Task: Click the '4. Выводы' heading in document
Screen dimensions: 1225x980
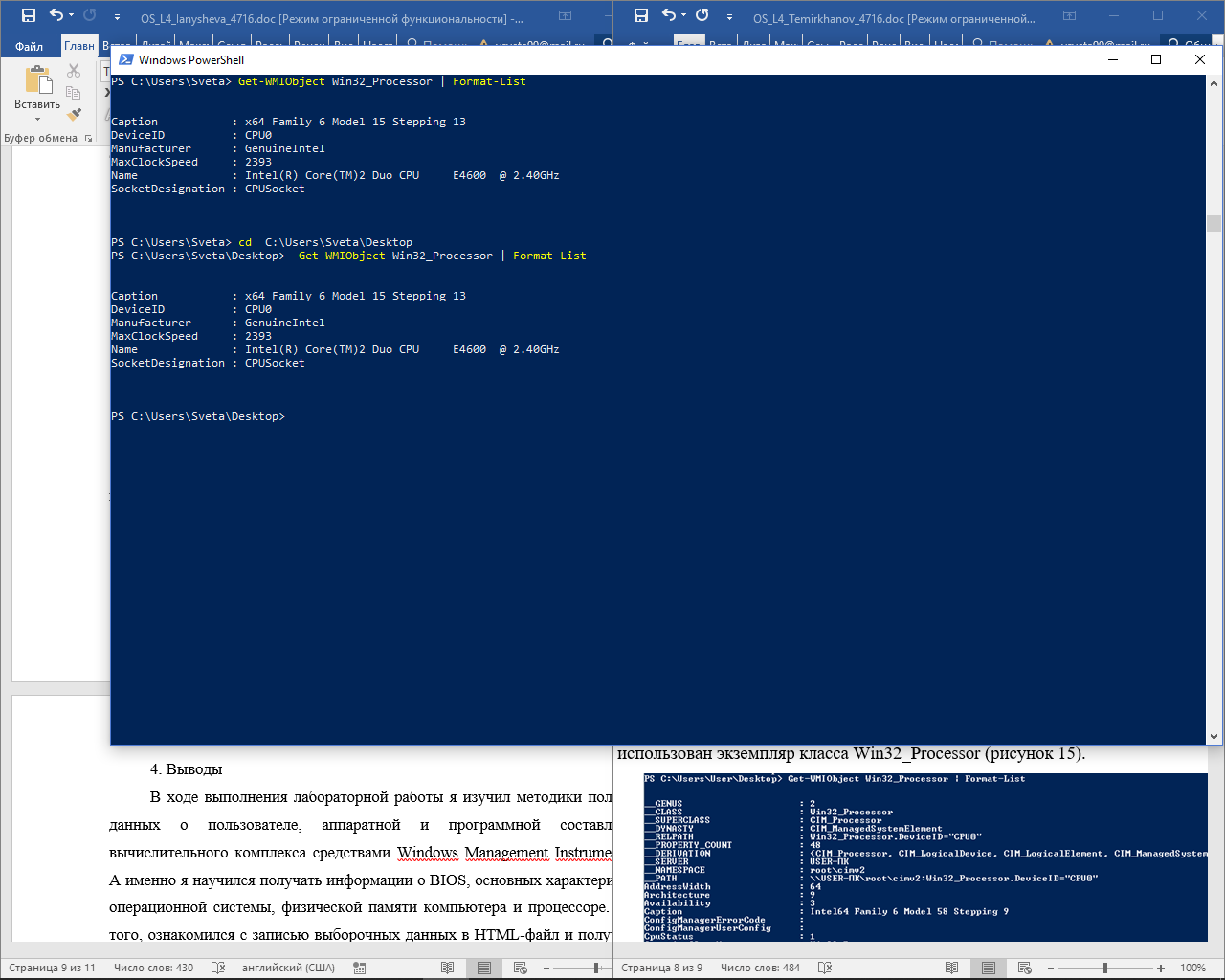Action: click(x=186, y=769)
